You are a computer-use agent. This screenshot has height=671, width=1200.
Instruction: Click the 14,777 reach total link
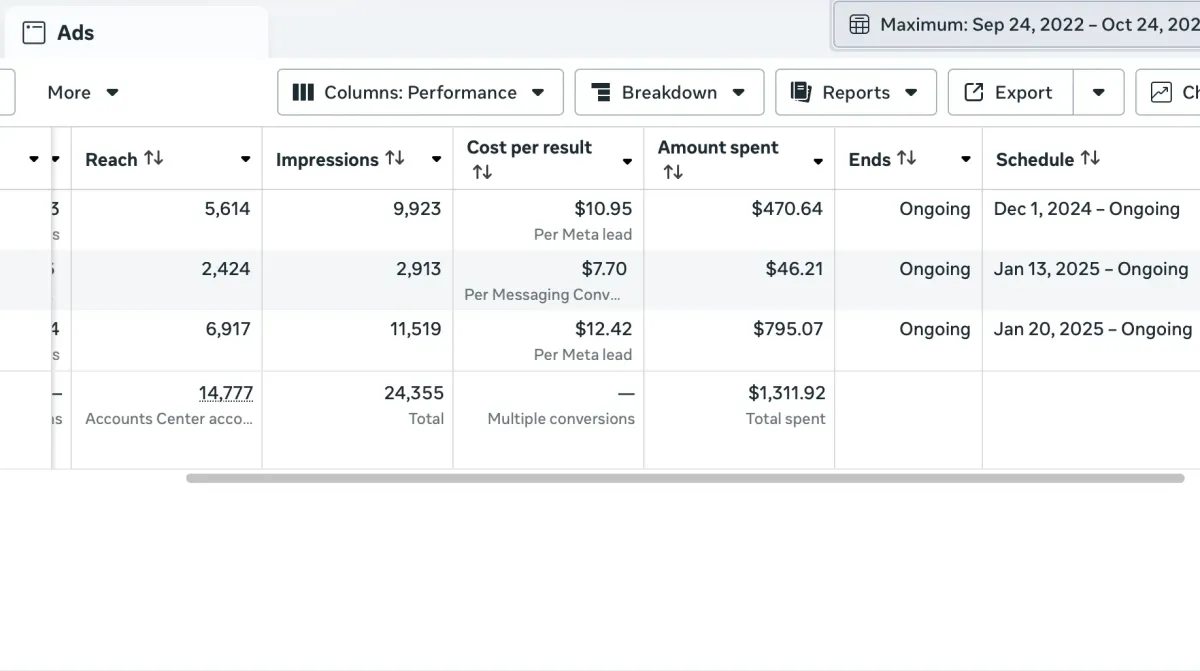point(226,393)
